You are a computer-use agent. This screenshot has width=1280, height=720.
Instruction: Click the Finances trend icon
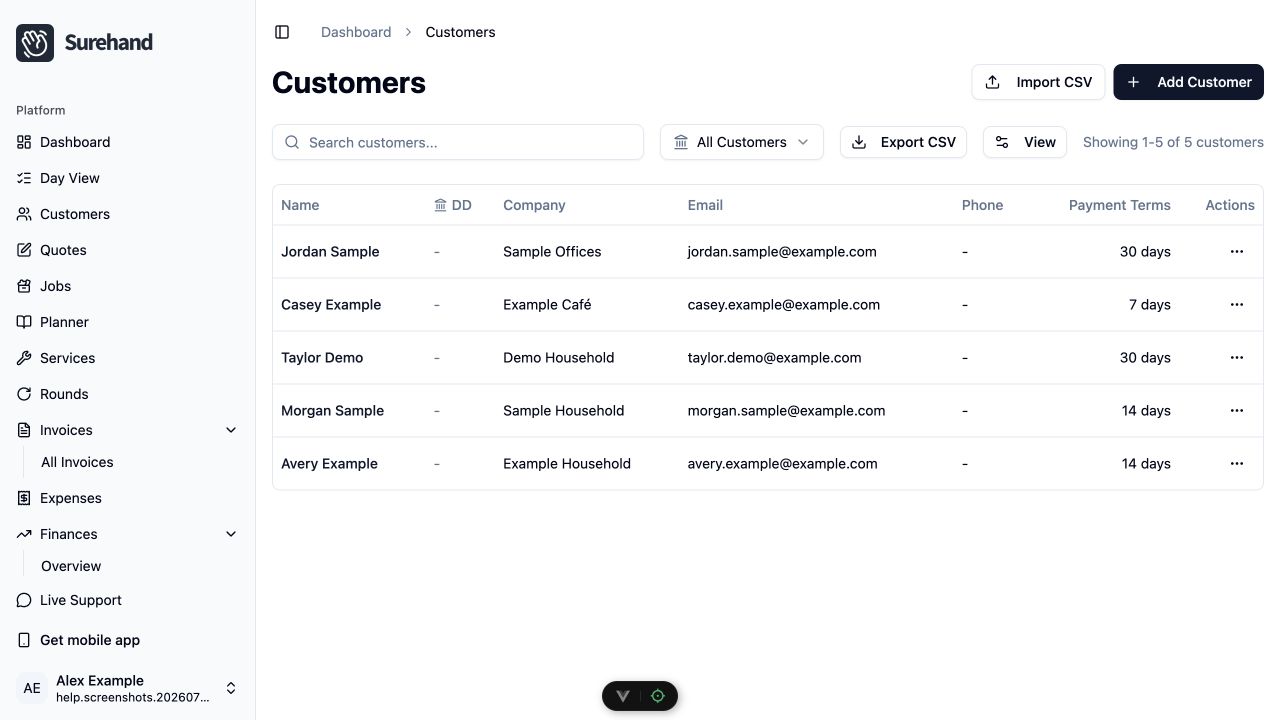pos(24,534)
